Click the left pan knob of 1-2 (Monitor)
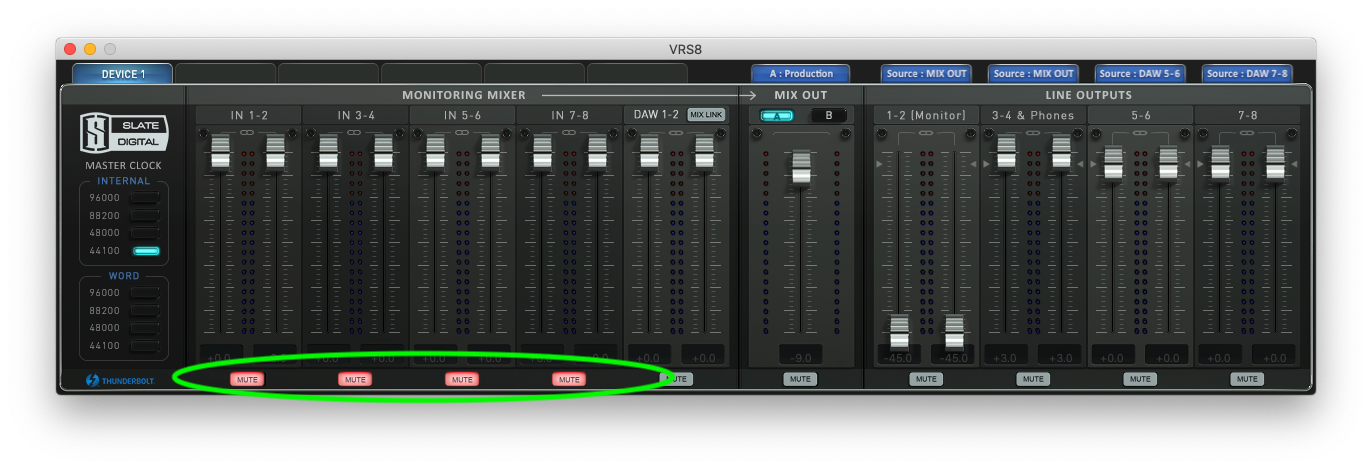 tap(881, 133)
